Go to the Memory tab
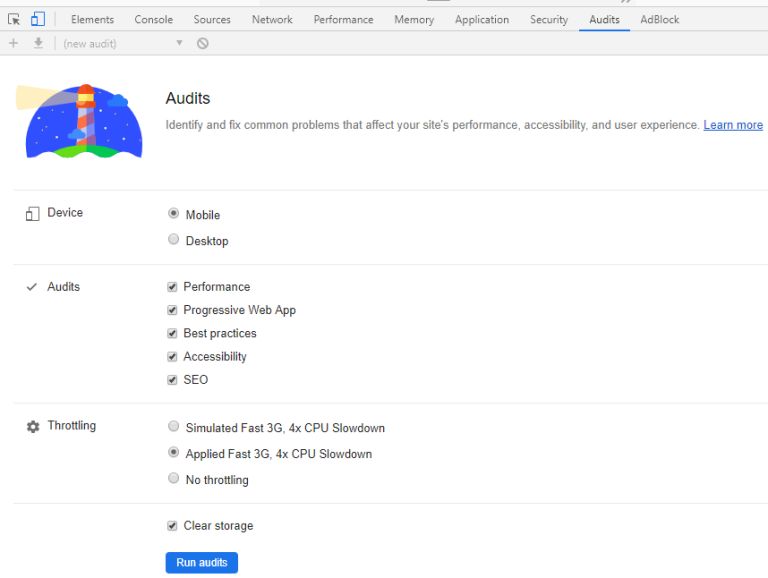 414,20
